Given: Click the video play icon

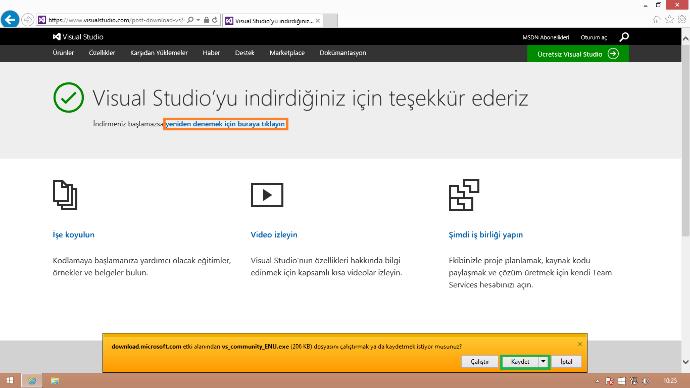Looking at the screenshot, I should pos(267,195).
